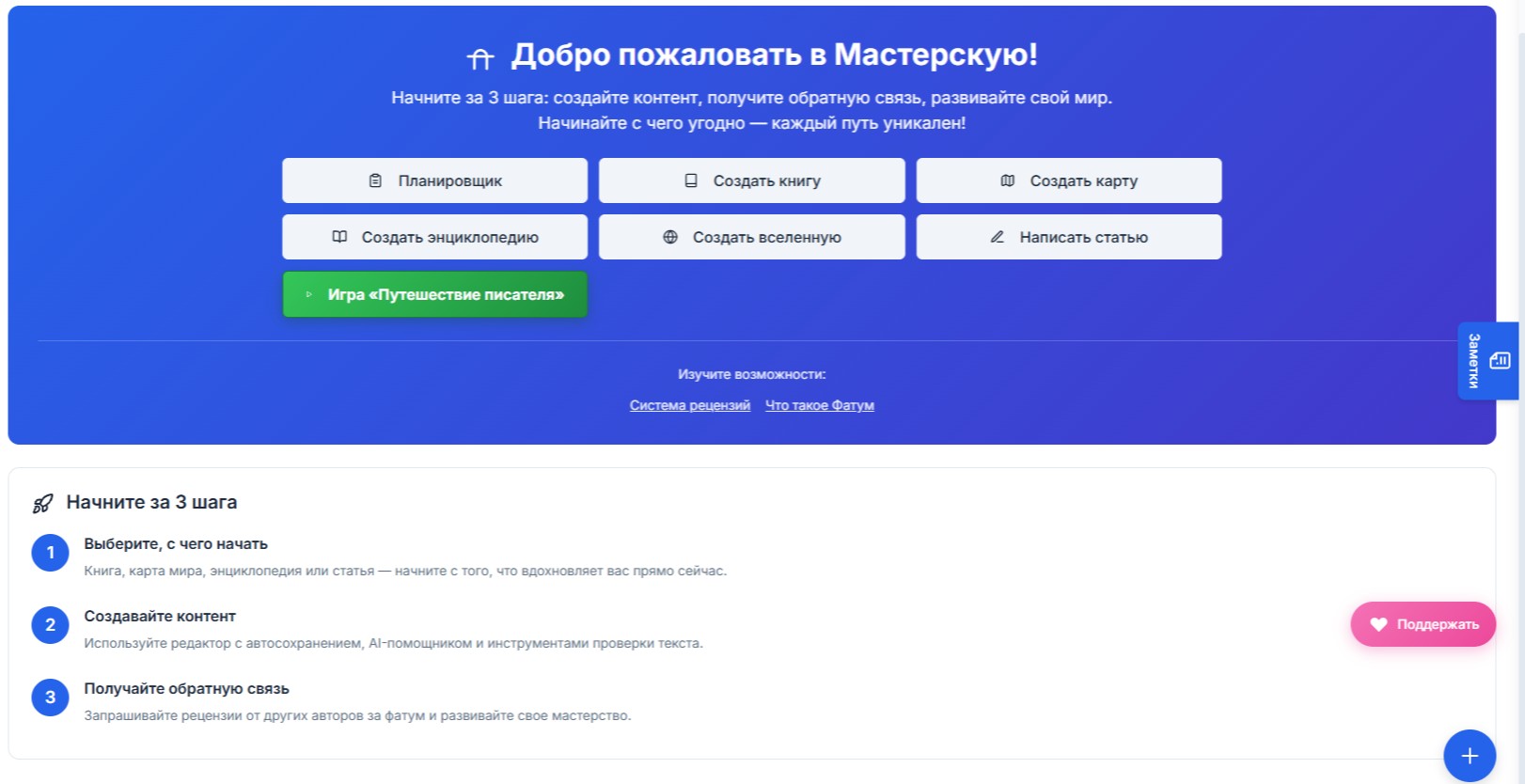The image size is (1525, 784).
Task: Click the heading Добро пожаловать в Мастерскую!
Action: tap(775, 55)
